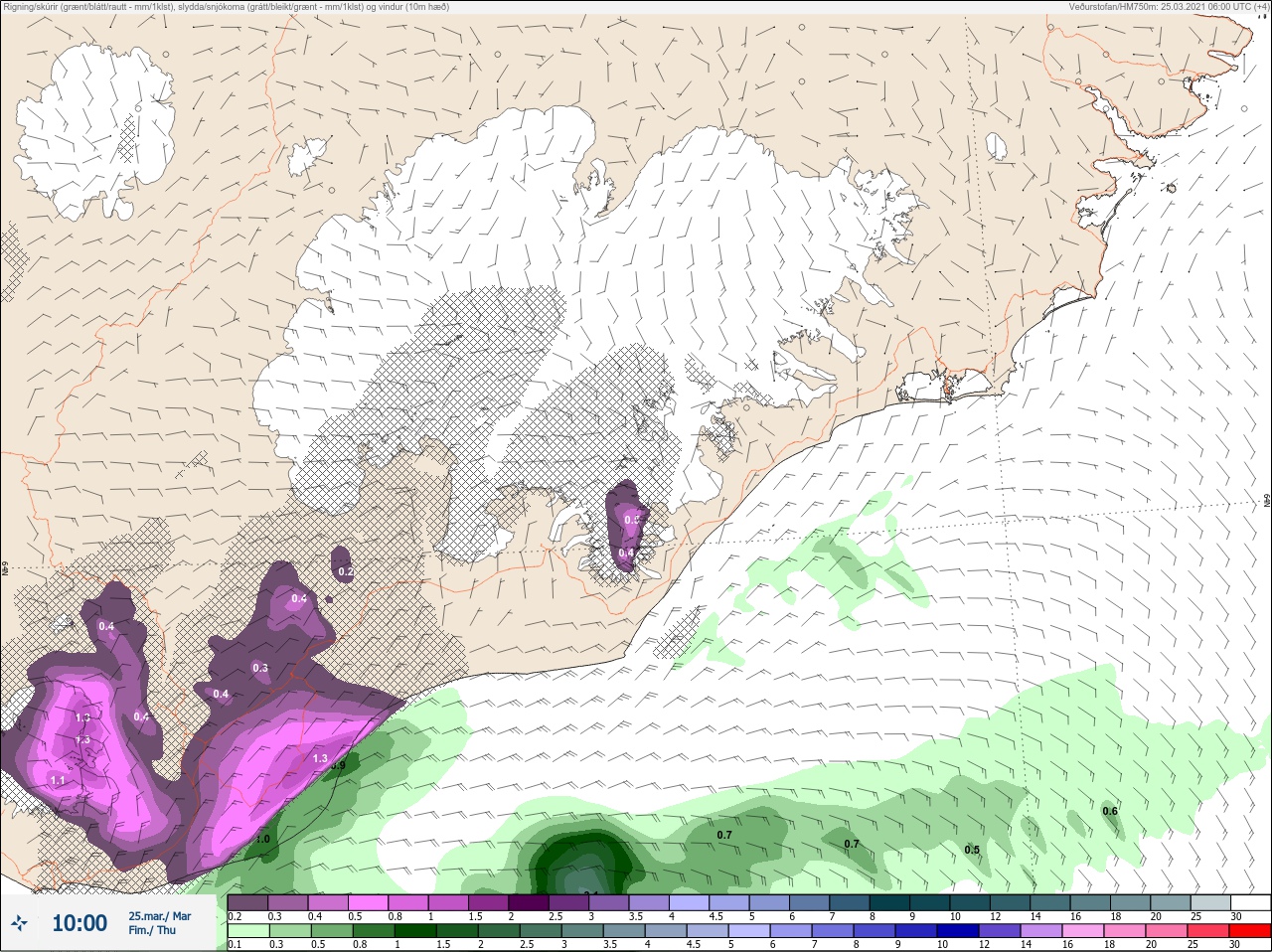Click the 1.1 snow value label in pink area
Viewport: 1272px width, 952px height.
(x=58, y=781)
